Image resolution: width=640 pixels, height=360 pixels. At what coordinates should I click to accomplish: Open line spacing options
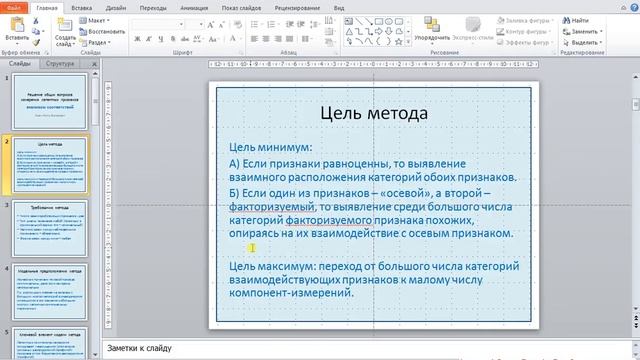coord(314,25)
